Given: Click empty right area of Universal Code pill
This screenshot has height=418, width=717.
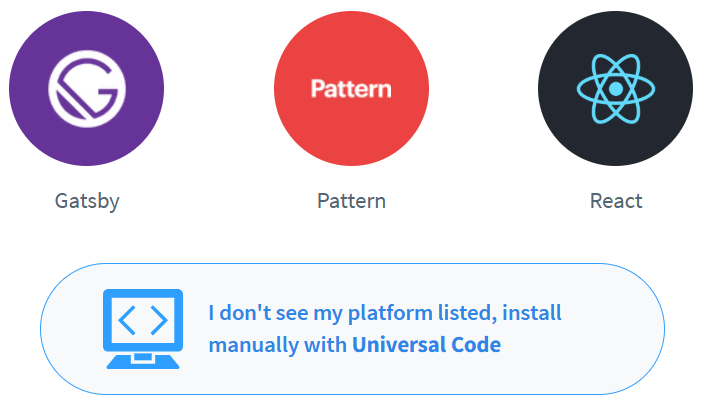Looking at the screenshot, I should point(608,329).
